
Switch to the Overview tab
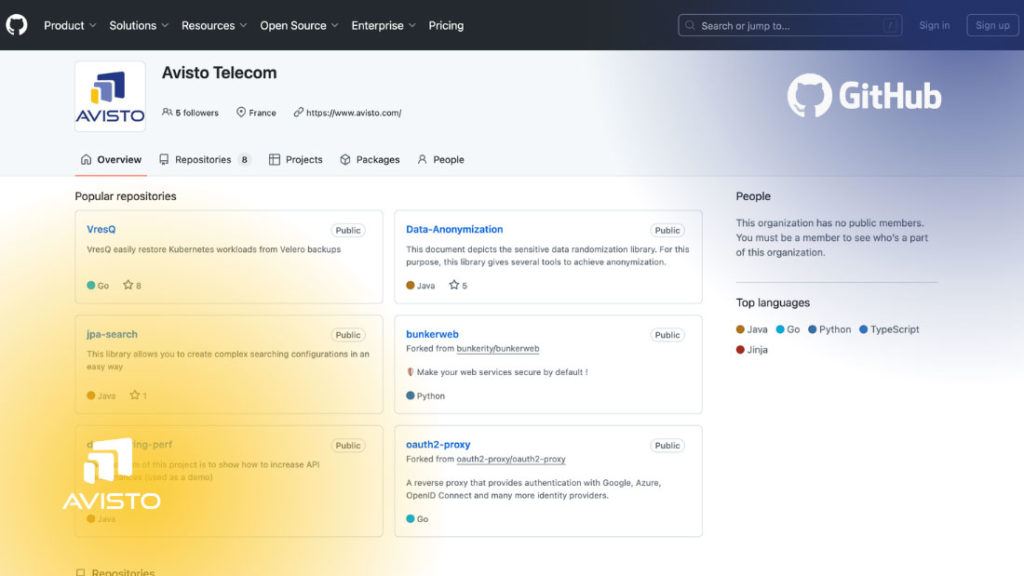coord(110,159)
